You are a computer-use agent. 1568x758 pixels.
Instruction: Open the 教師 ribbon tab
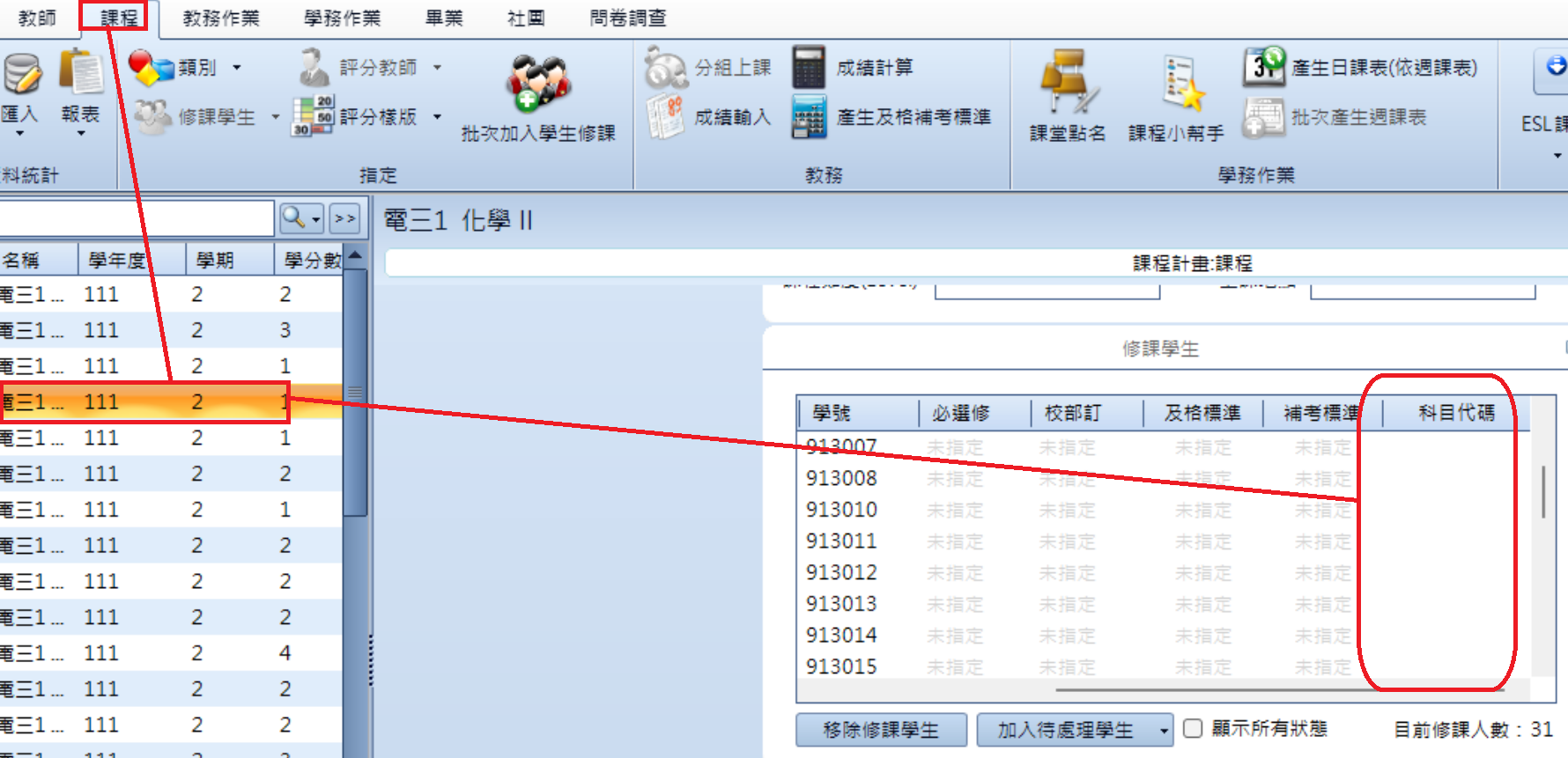pyautogui.click(x=37, y=18)
